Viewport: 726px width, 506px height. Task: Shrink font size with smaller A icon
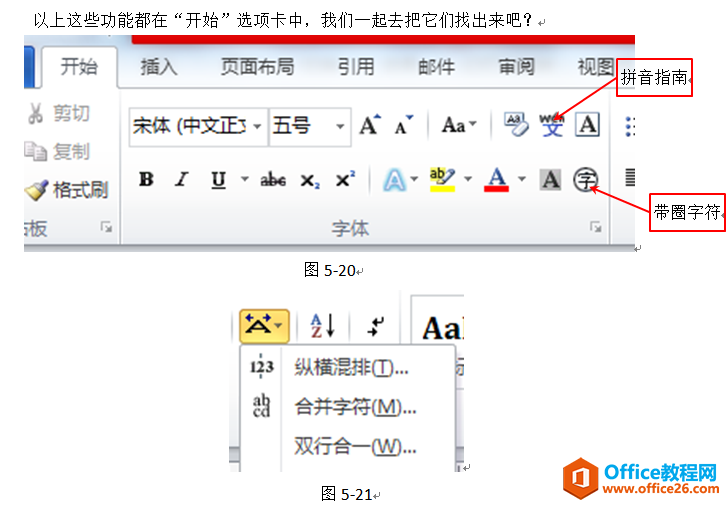pyautogui.click(x=404, y=125)
